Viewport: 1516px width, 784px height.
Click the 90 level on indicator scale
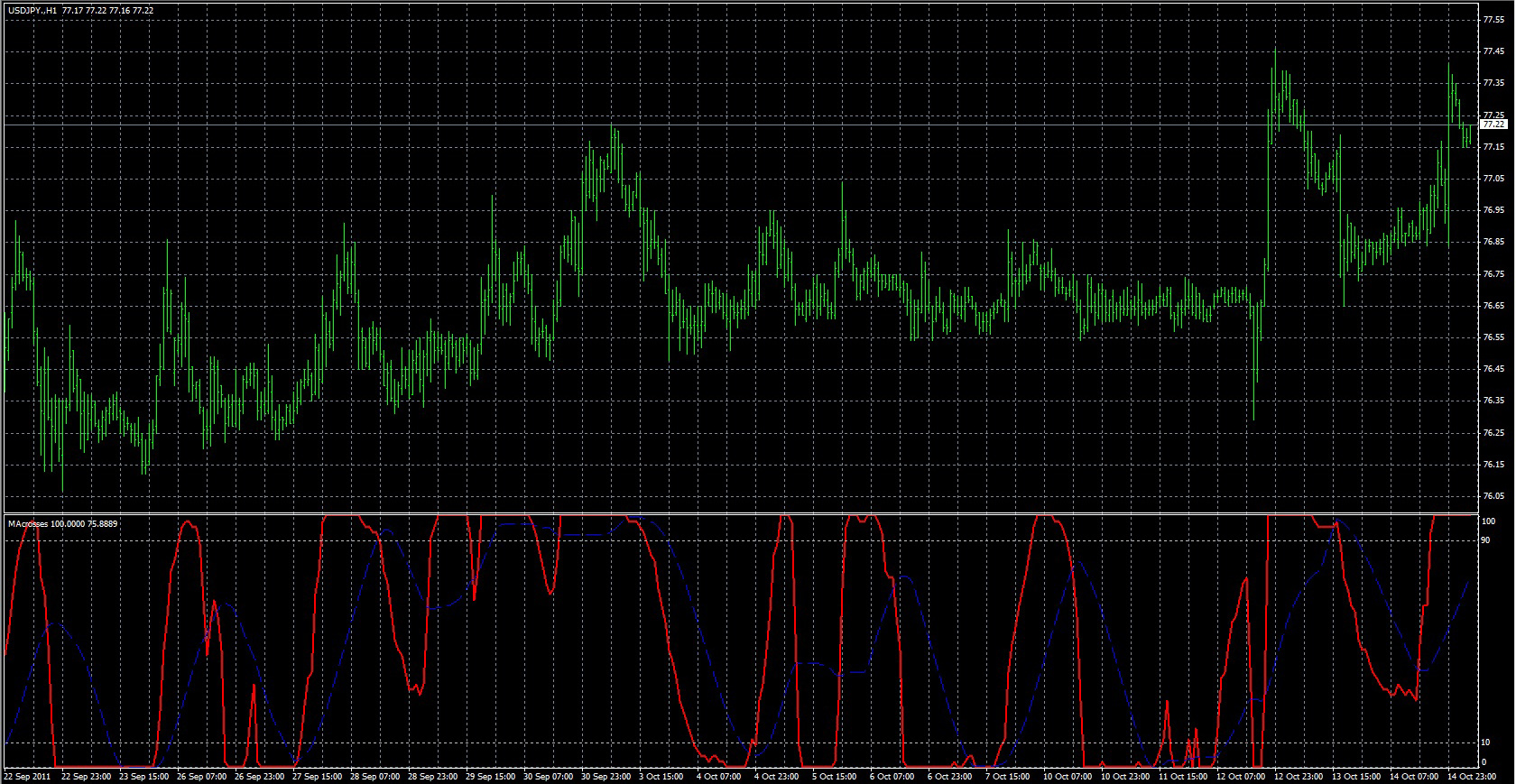[1487, 540]
